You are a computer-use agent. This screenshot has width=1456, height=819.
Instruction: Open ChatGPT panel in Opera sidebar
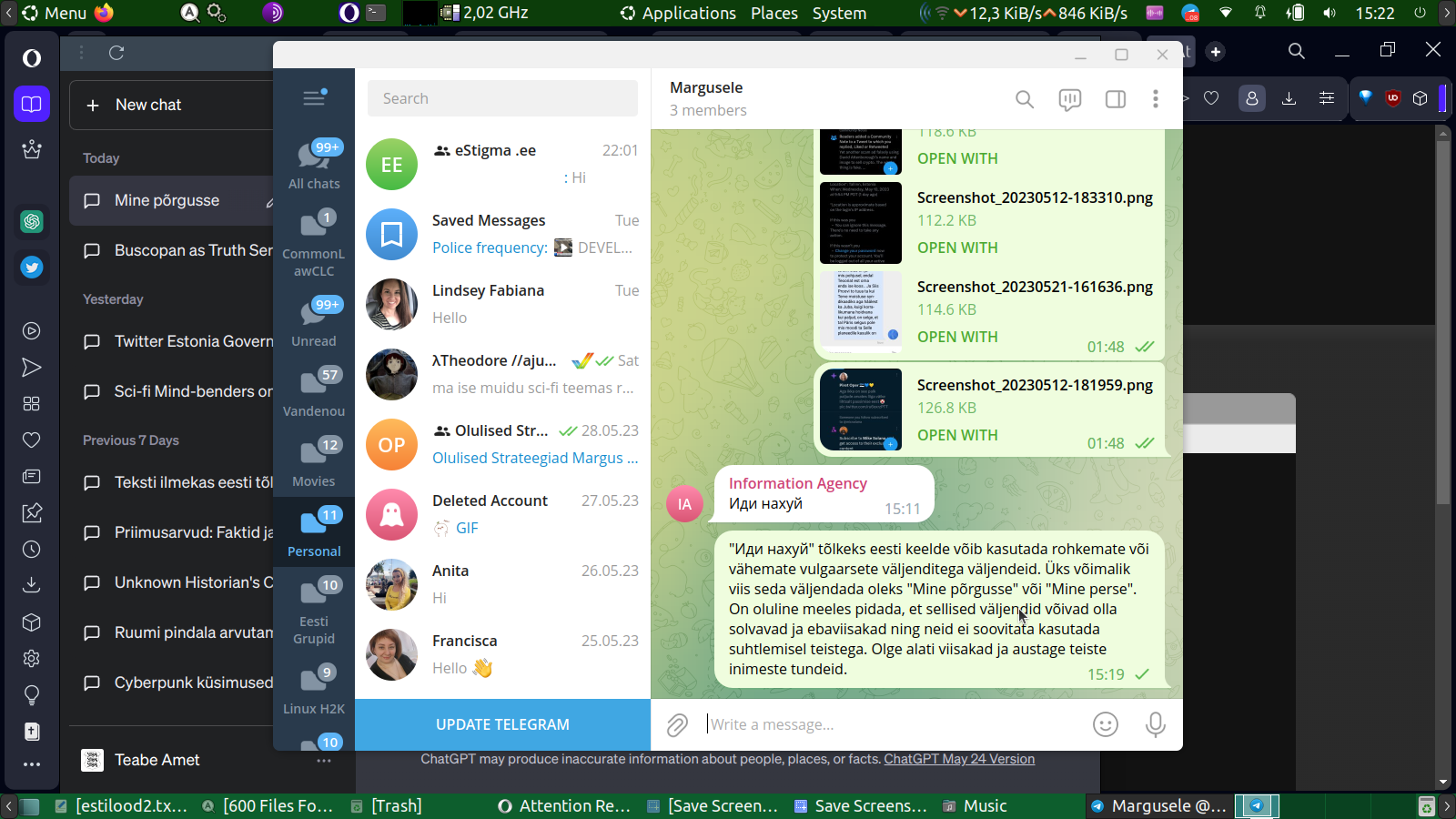pos(32,221)
